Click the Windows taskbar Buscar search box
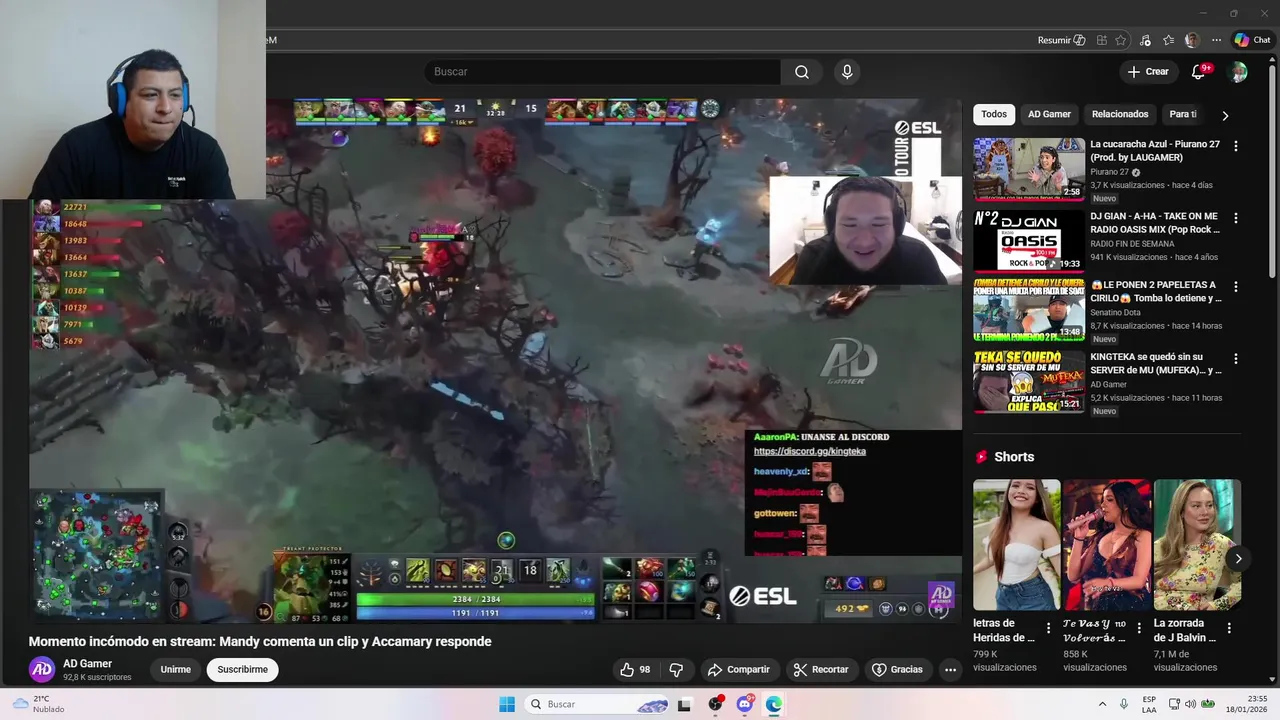The height and width of the screenshot is (720, 1280). coord(598,704)
